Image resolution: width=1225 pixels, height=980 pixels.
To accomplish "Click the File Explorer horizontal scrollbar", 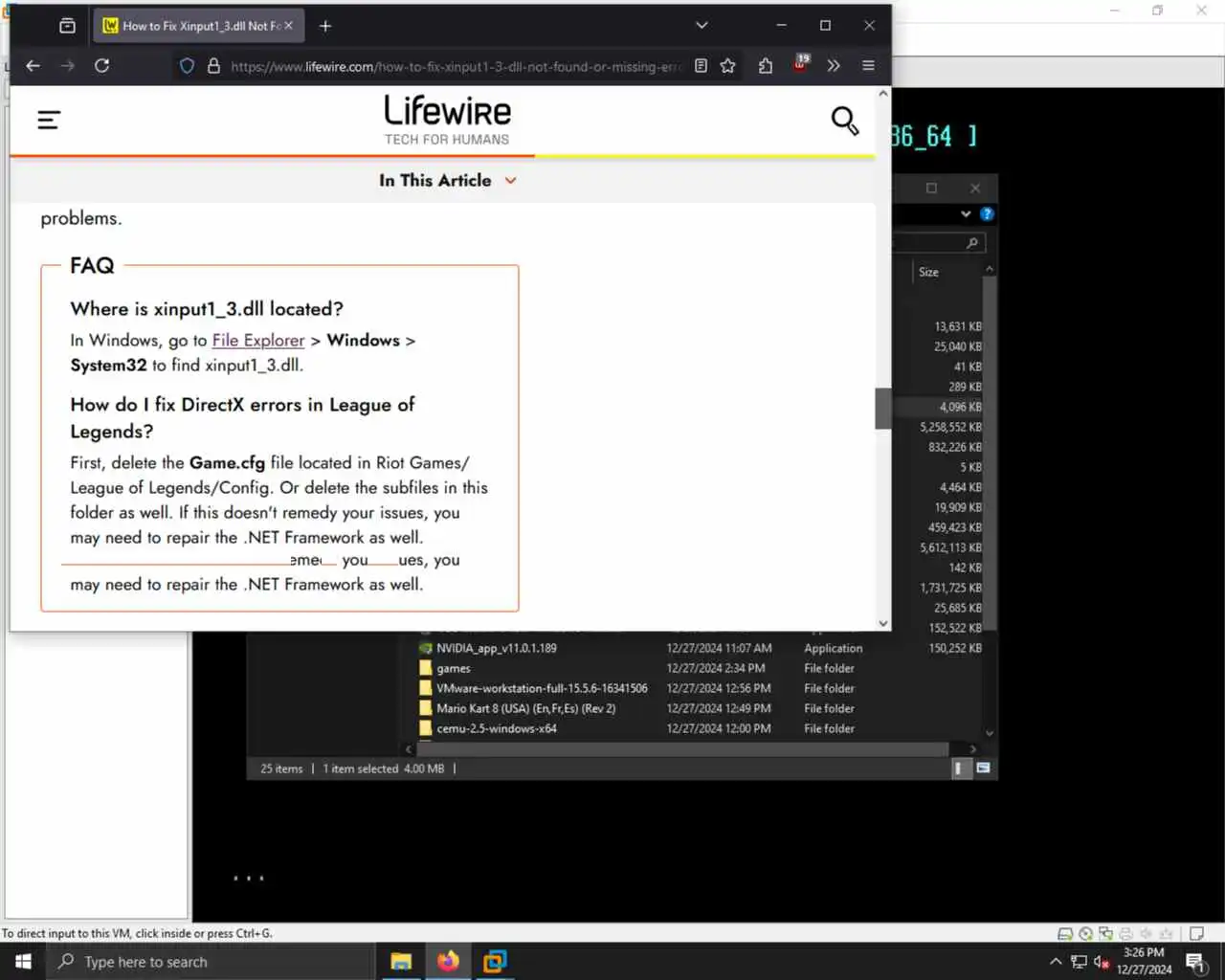I will (682, 749).
